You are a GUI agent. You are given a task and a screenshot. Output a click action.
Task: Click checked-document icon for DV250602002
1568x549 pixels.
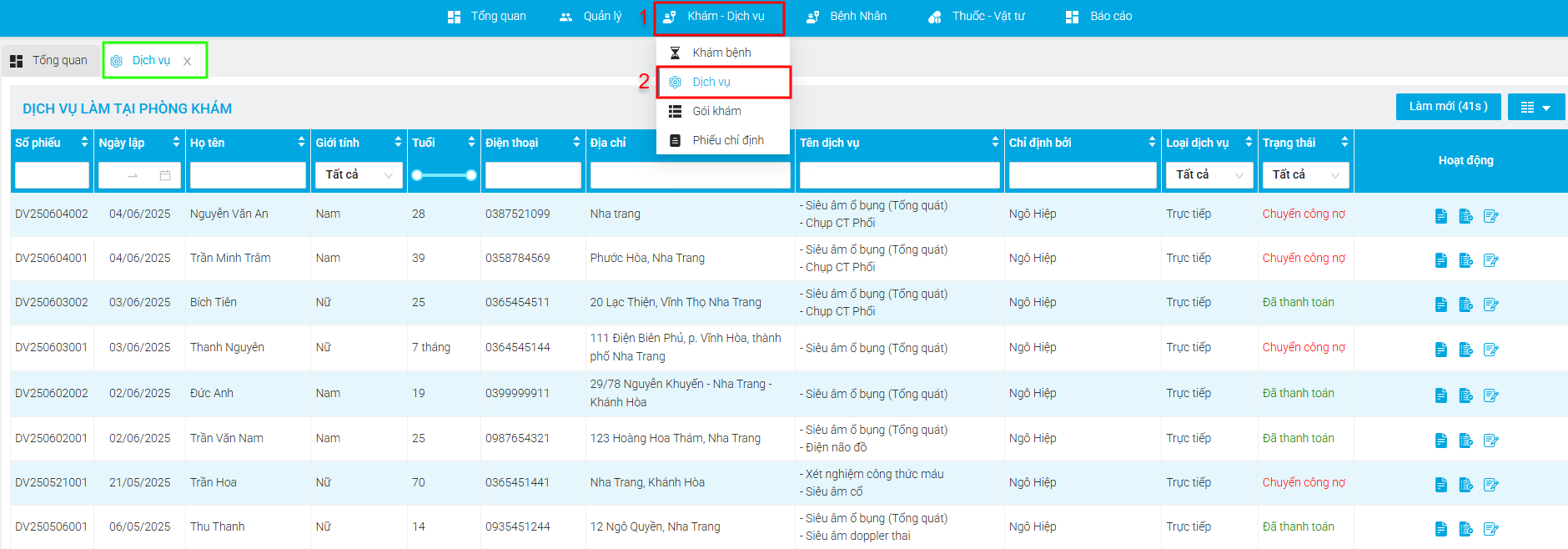[x=1465, y=395]
